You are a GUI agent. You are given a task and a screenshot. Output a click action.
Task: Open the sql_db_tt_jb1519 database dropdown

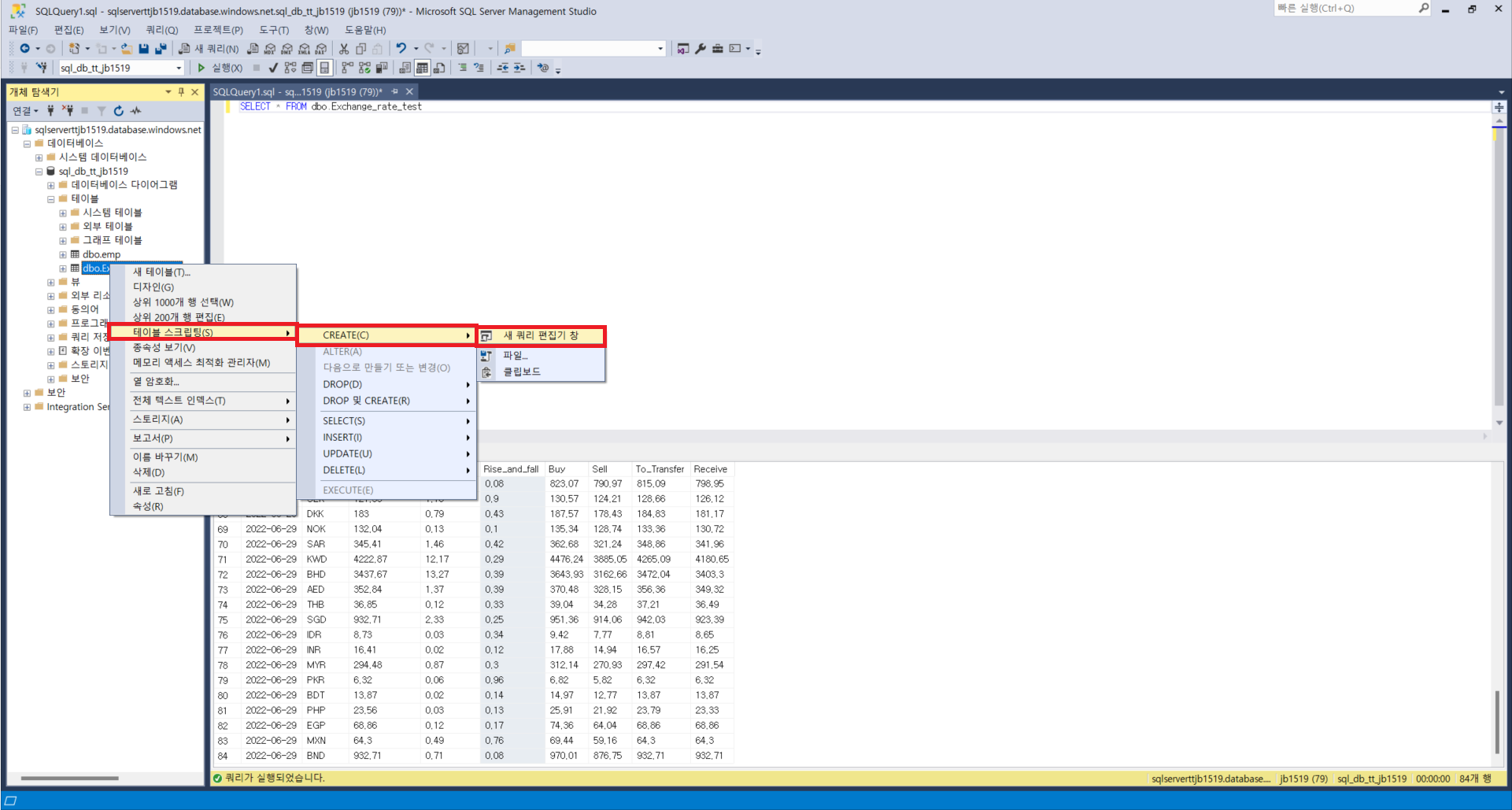click(179, 68)
